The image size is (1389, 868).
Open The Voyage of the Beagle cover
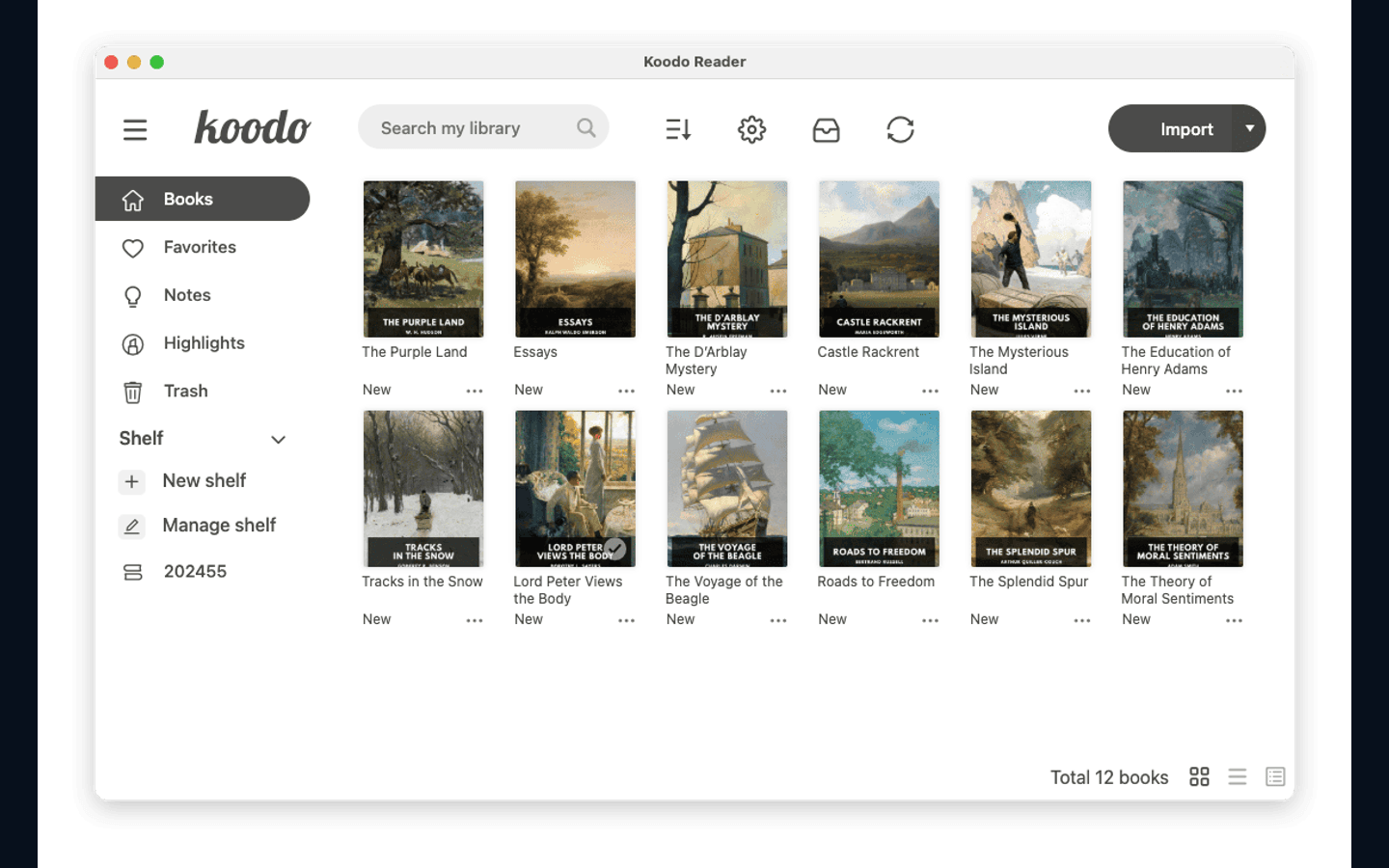coord(727,488)
